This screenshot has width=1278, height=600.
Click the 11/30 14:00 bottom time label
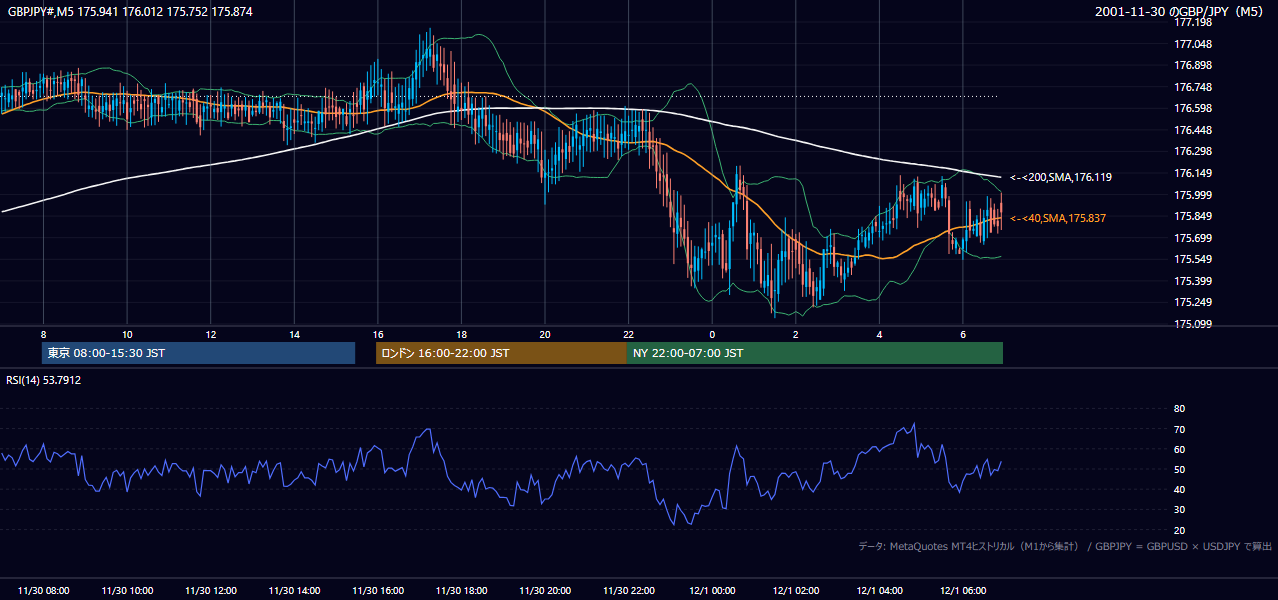(295, 591)
